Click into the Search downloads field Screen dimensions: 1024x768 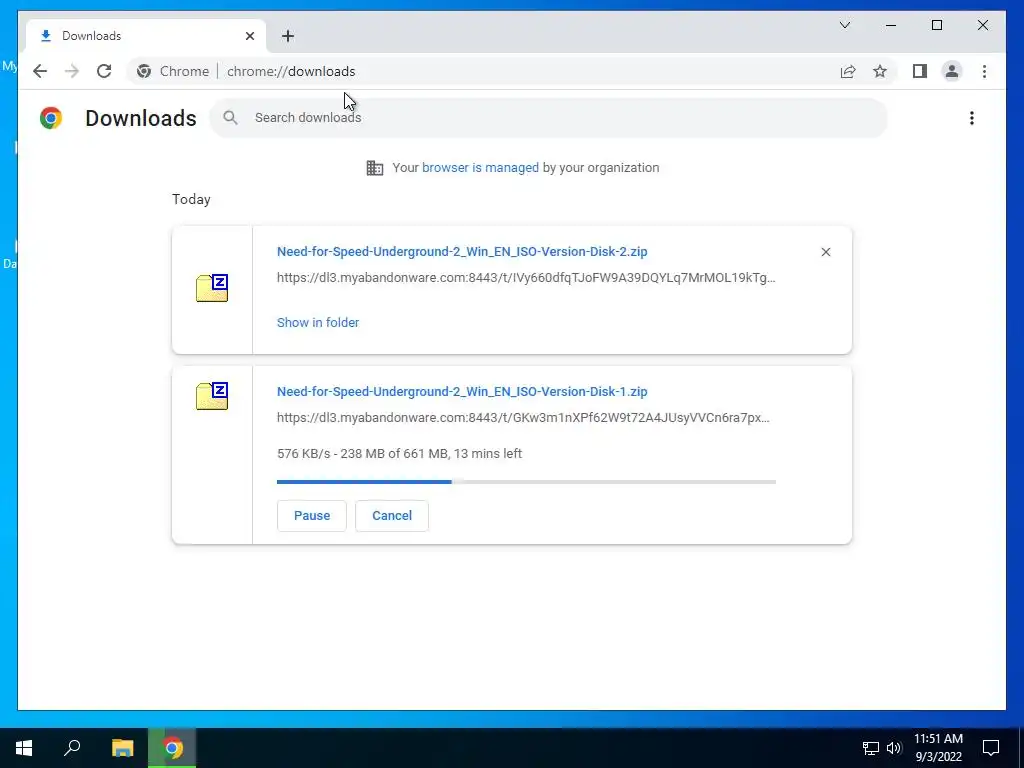[x=549, y=118]
